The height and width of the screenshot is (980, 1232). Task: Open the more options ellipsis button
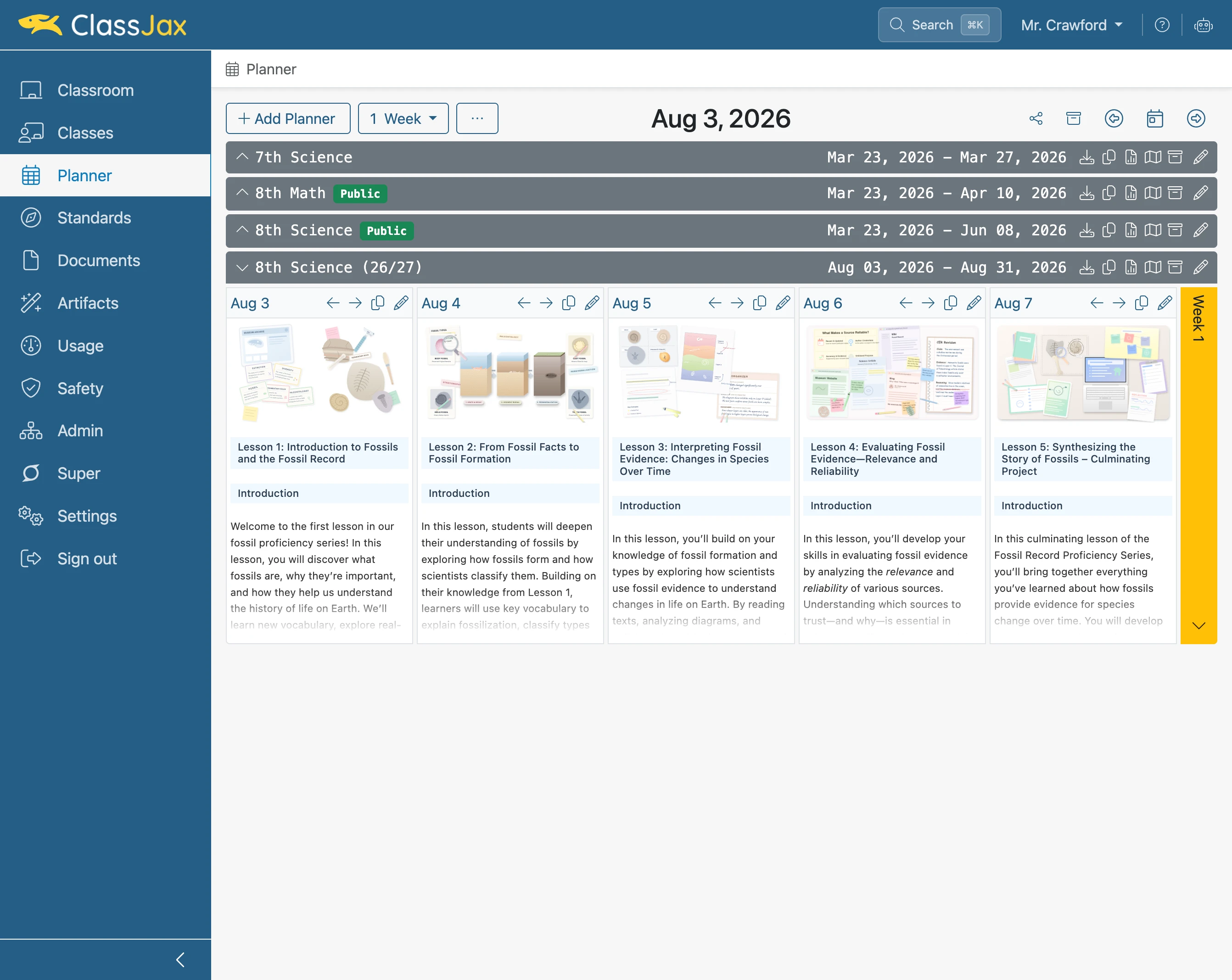click(x=477, y=118)
